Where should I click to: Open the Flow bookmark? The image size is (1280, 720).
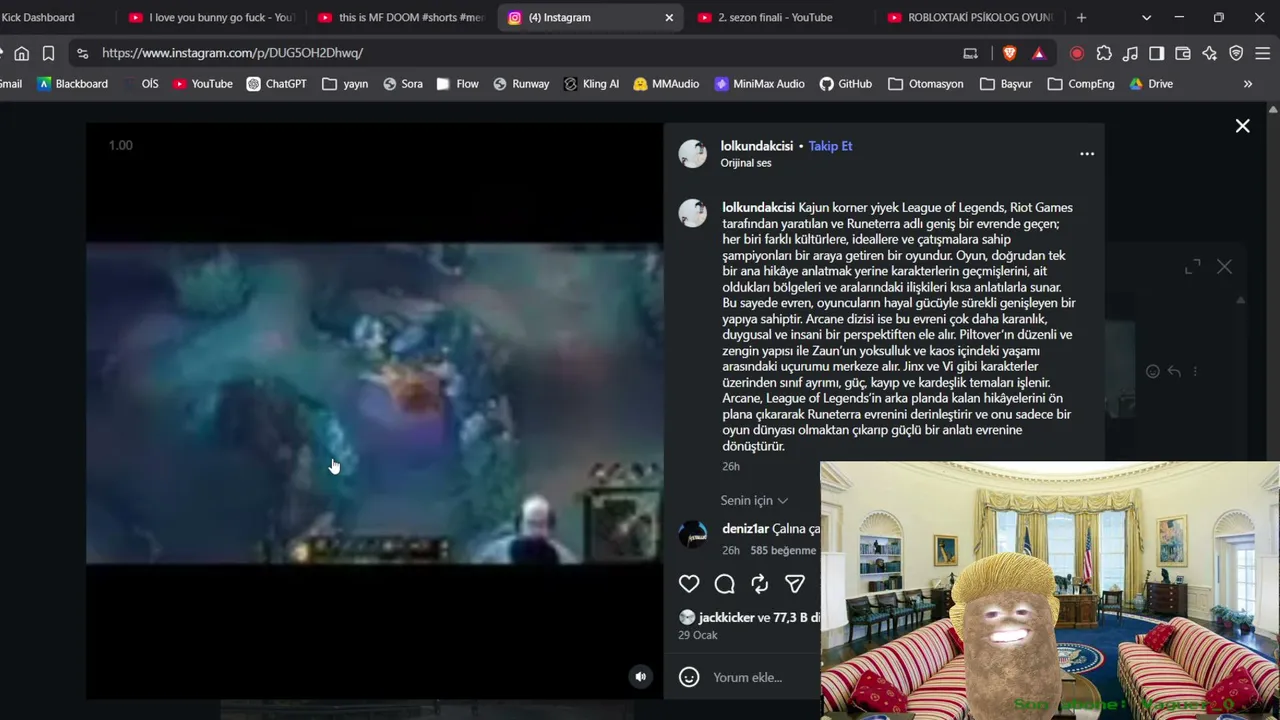[458, 84]
